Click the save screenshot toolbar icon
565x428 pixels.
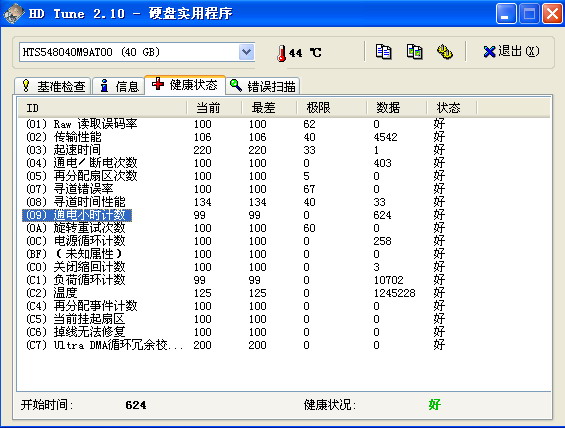(x=414, y=52)
